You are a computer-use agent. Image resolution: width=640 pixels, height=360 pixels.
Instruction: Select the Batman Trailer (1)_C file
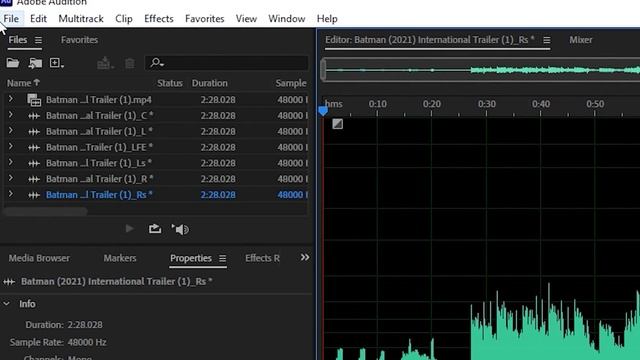click(100, 116)
